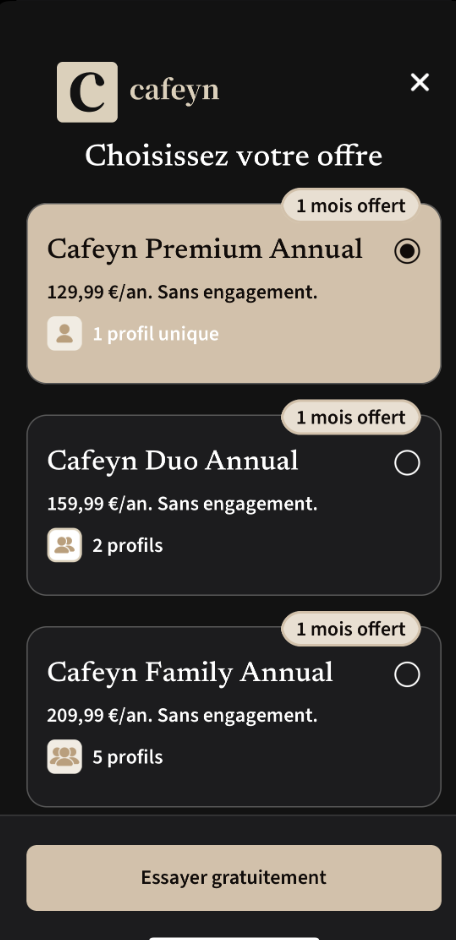This screenshot has height=940, width=456.
Task: Click the two-profiles icon in Duo
Action: (65, 545)
